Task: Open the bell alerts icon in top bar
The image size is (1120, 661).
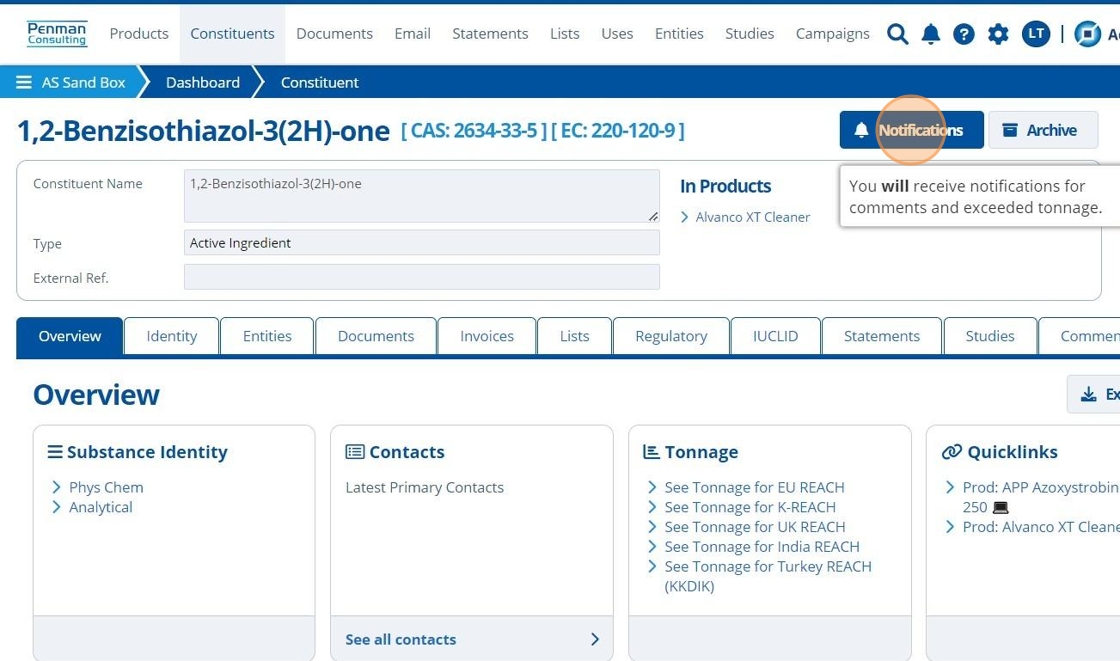Action: [931, 34]
